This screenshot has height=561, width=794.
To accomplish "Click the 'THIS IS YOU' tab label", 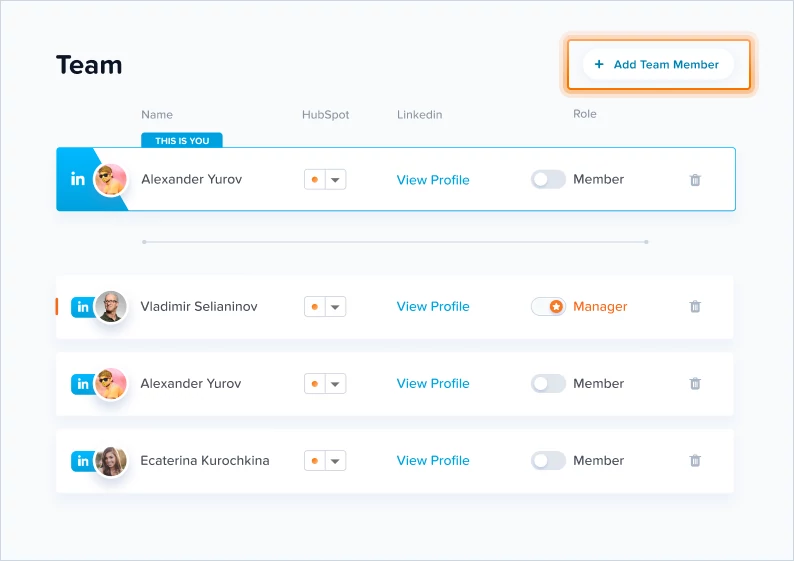I will pyautogui.click(x=182, y=140).
